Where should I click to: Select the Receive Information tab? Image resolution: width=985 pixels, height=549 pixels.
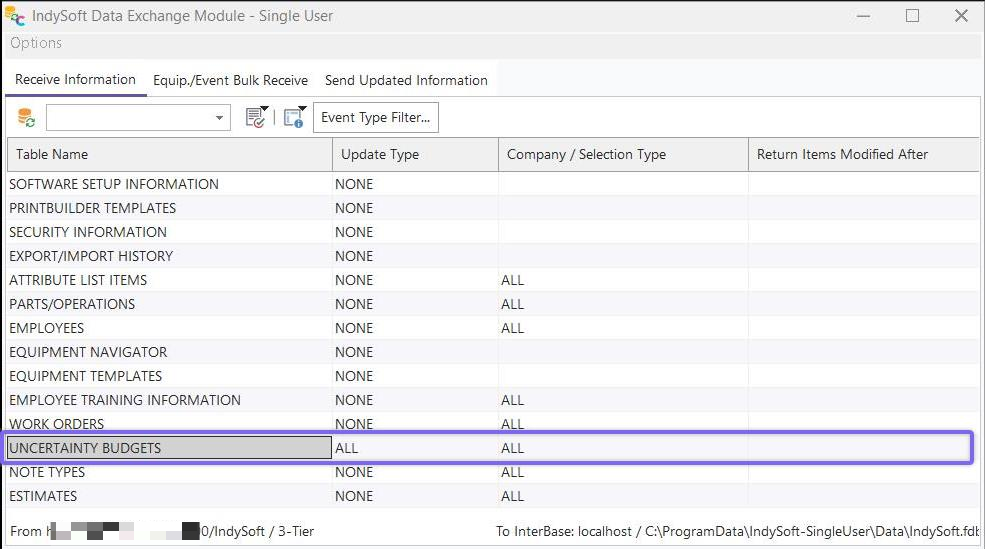point(75,80)
